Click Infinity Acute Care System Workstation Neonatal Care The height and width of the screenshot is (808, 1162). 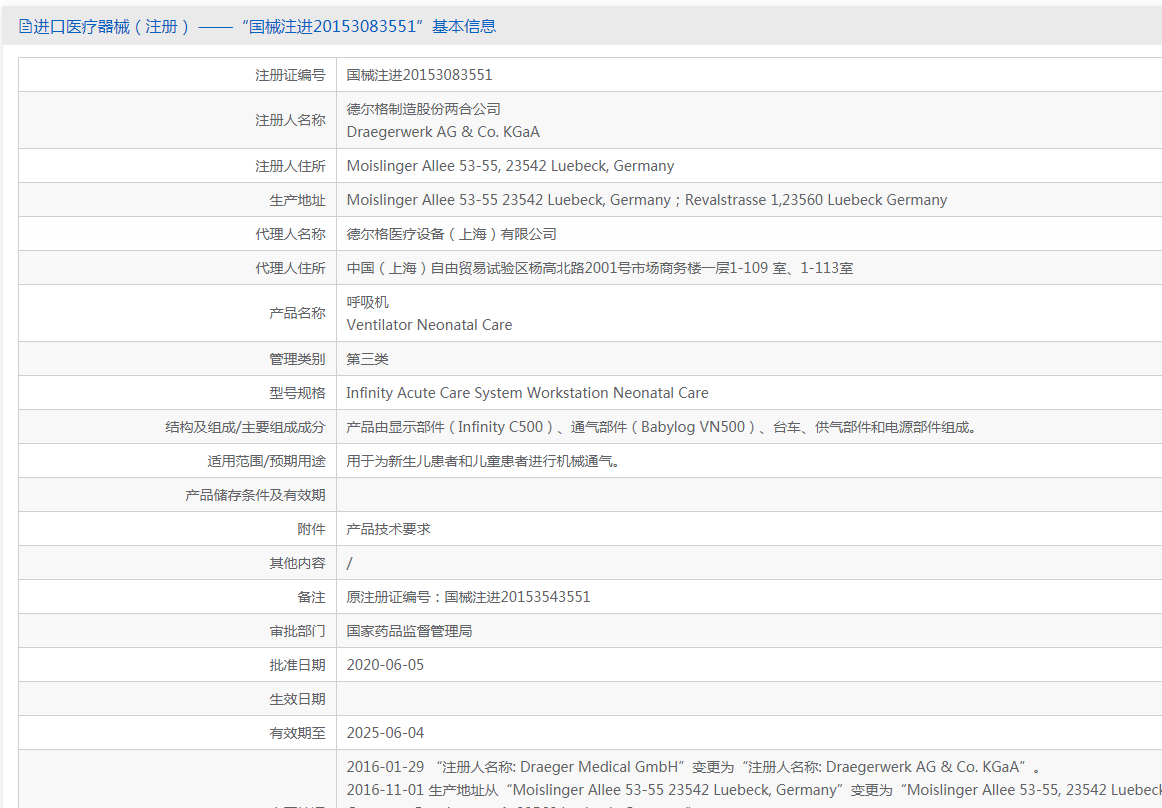528,394
